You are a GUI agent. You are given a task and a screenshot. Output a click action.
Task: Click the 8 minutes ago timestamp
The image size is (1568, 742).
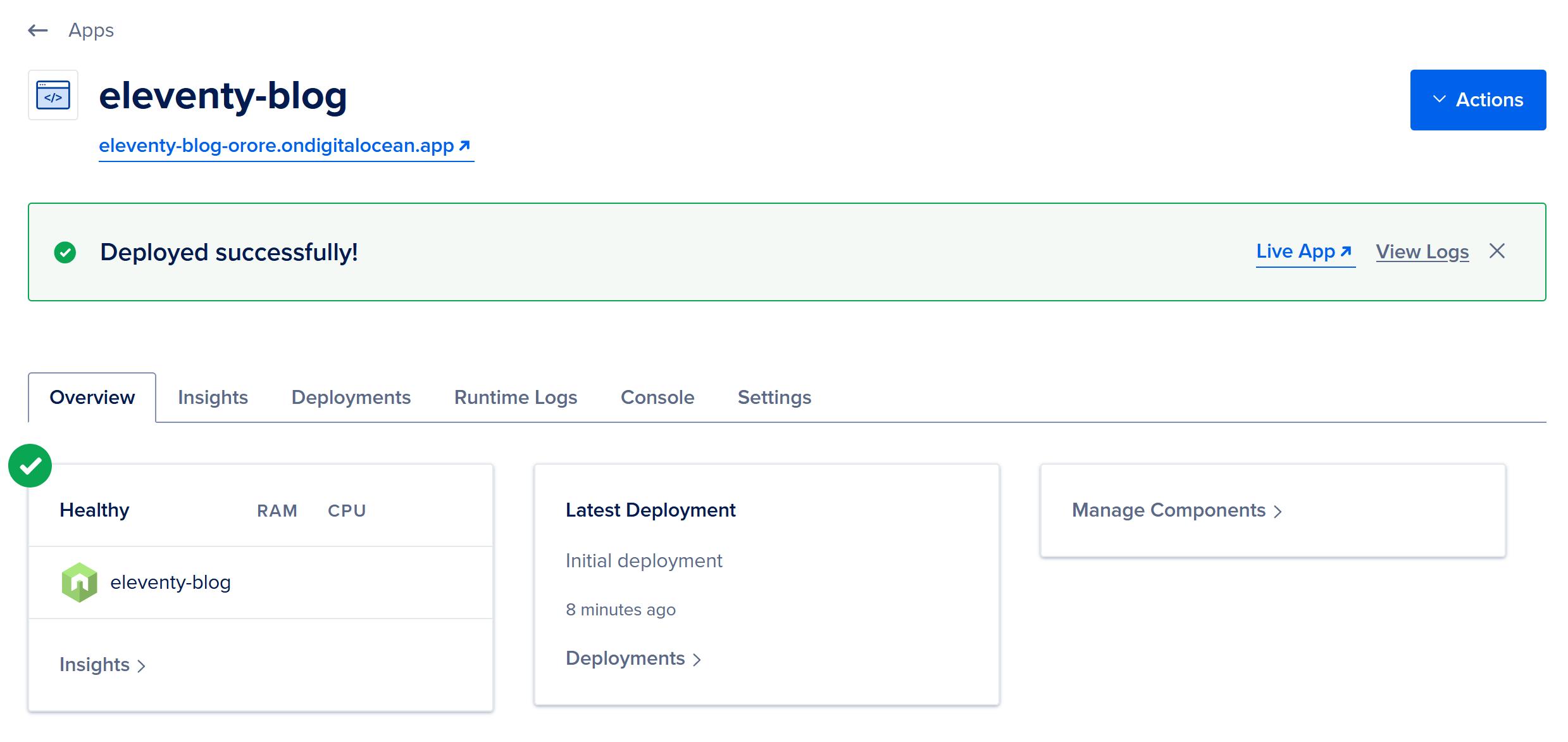click(x=620, y=610)
